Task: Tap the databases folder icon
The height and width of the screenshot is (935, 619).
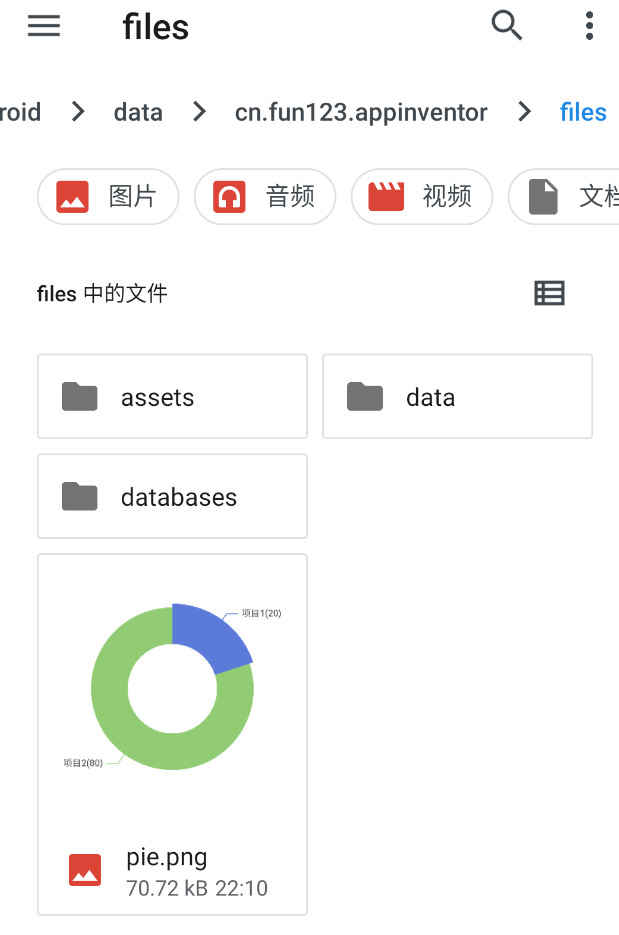Action: click(x=80, y=497)
